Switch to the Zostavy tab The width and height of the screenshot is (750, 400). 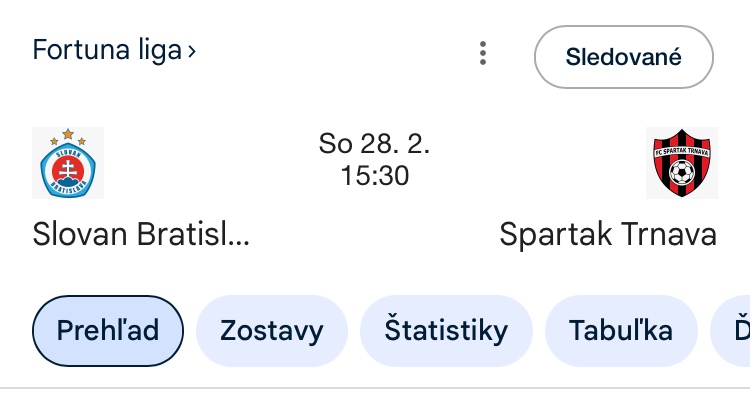coord(271,331)
